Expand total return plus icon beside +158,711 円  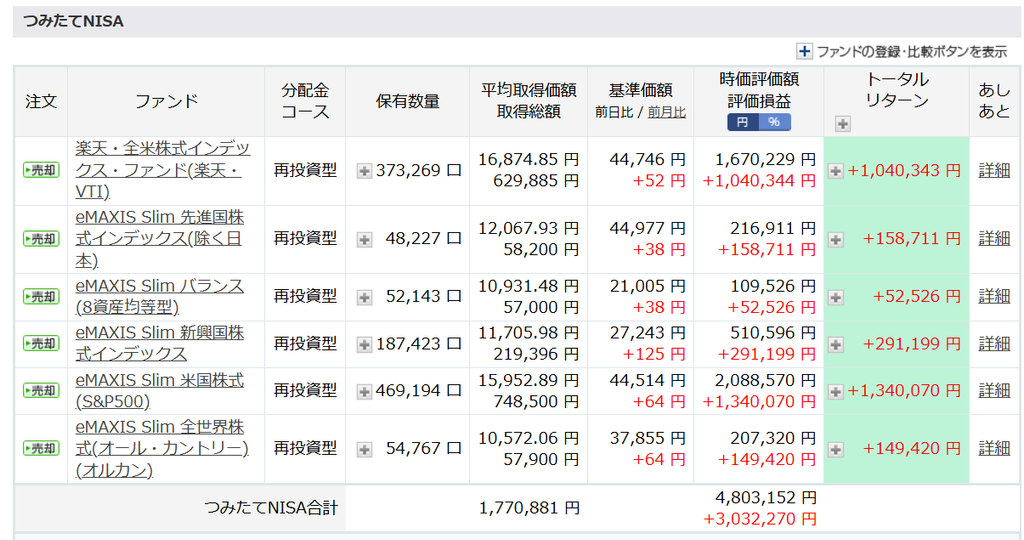click(x=835, y=240)
